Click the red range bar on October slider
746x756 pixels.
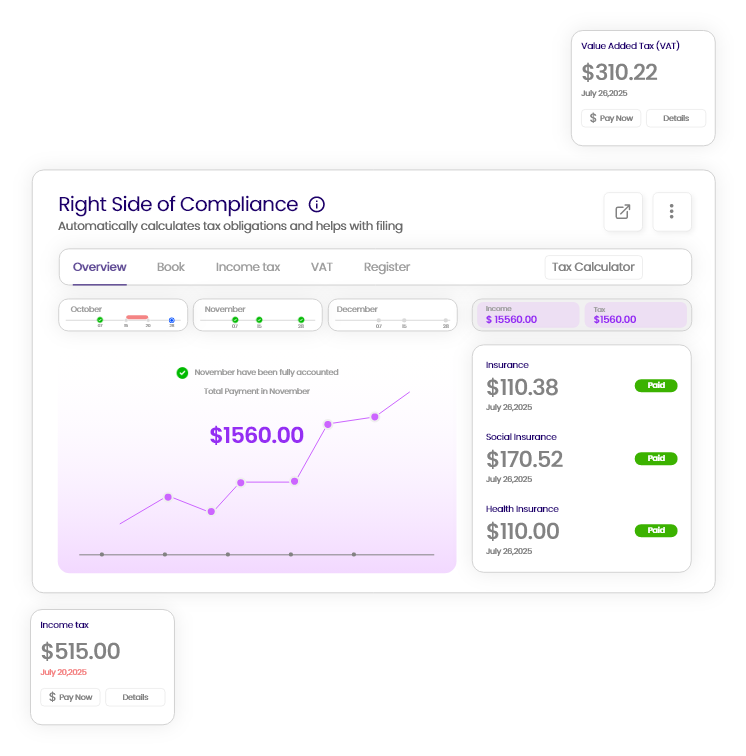tap(137, 317)
